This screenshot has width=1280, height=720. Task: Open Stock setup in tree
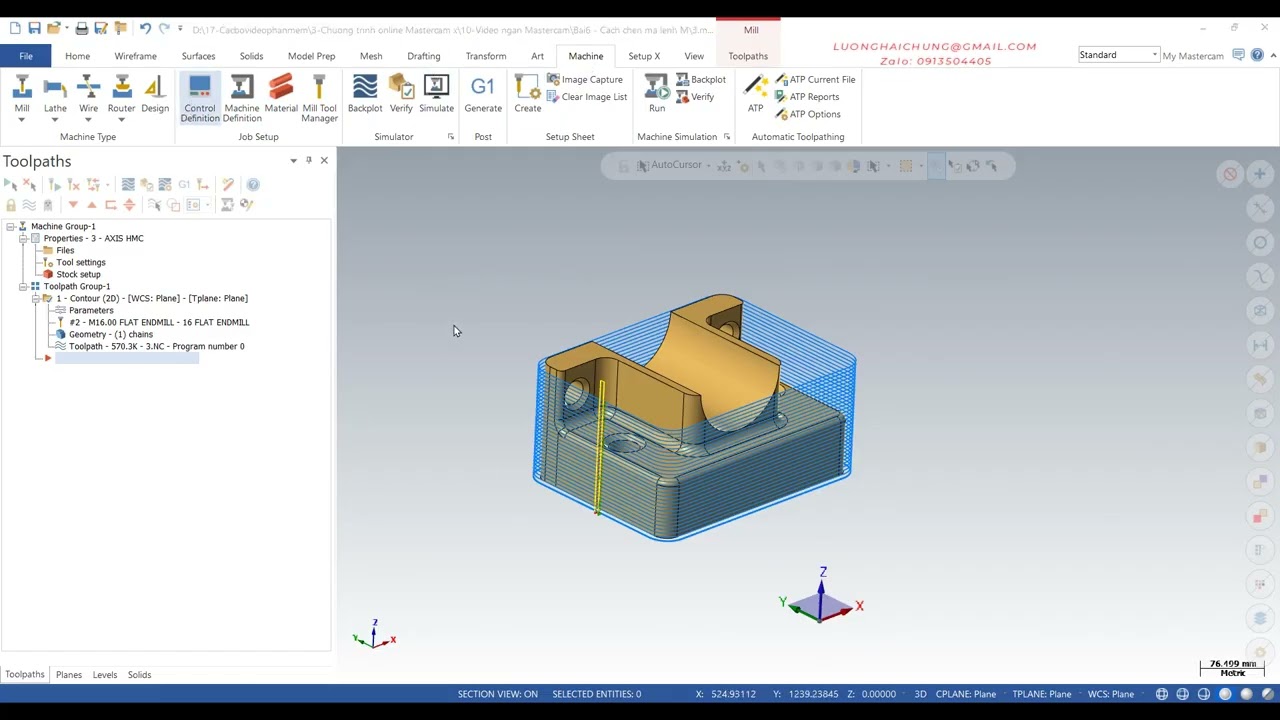78,275
